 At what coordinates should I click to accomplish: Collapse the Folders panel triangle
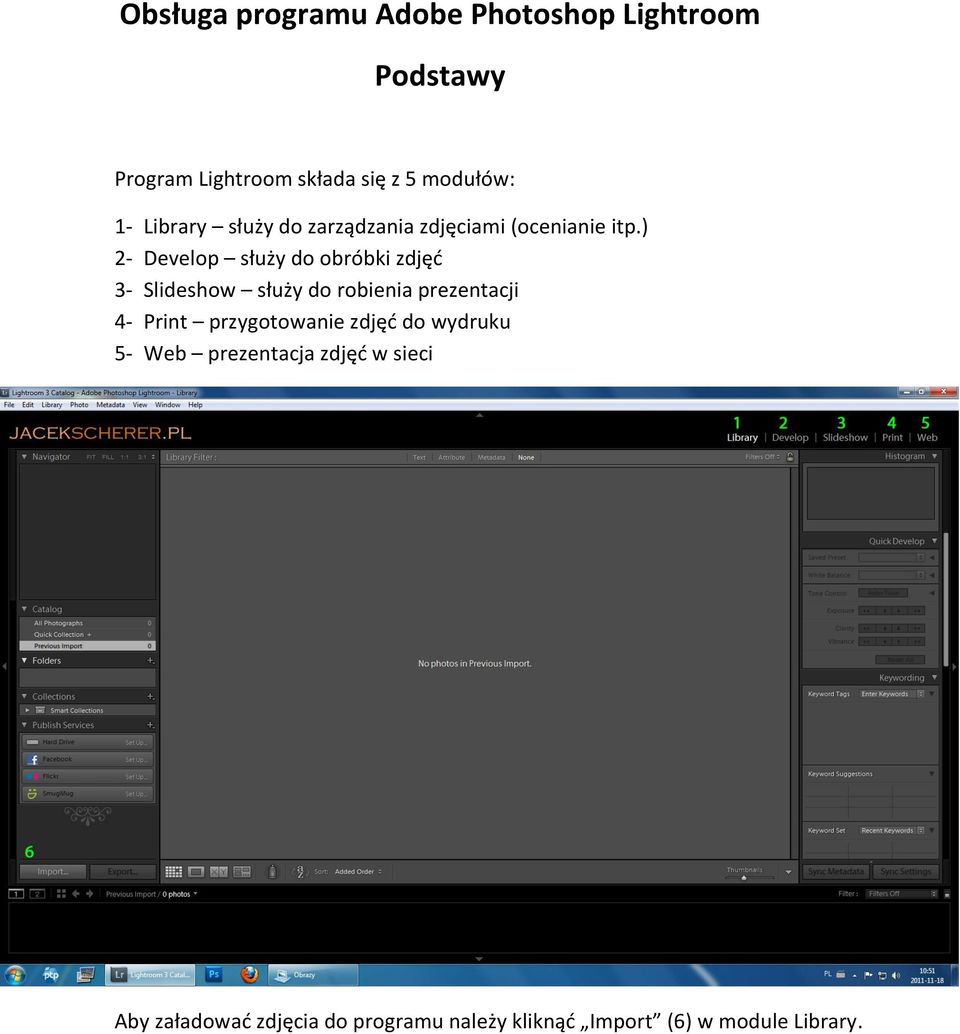24,660
